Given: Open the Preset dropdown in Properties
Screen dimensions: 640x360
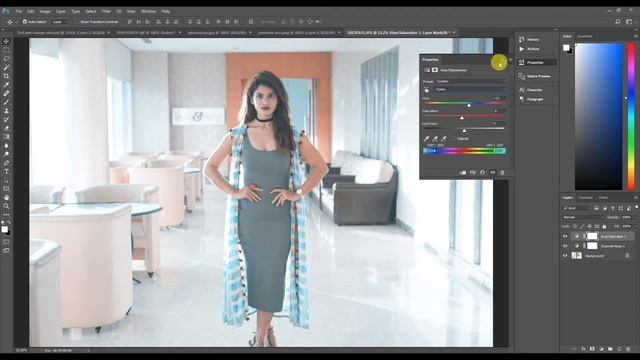Looking at the screenshot, I should coord(470,82).
